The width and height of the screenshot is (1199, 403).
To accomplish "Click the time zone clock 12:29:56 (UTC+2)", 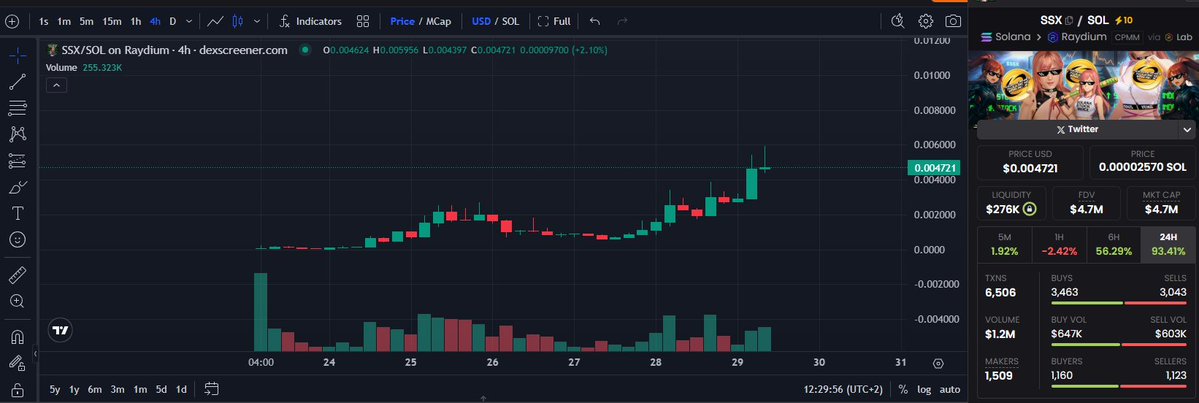I will pyautogui.click(x=843, y=389).
